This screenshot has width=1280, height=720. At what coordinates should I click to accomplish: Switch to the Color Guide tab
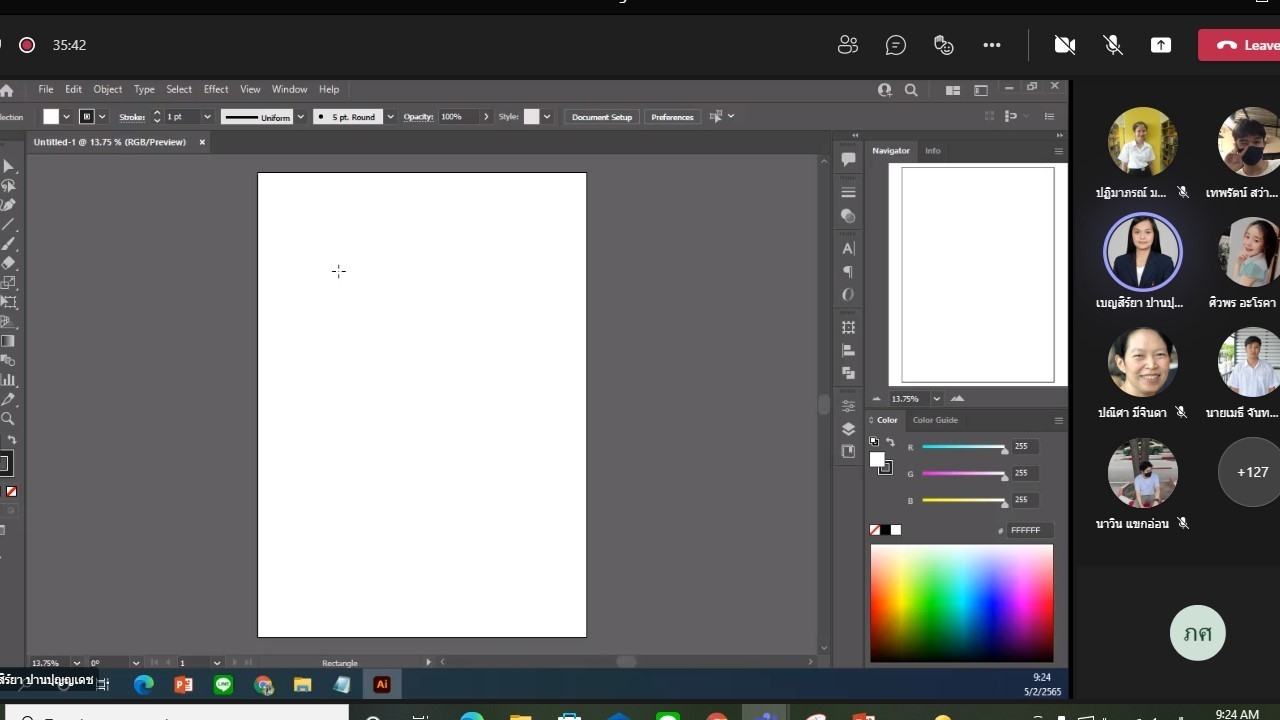pos(935,420)
